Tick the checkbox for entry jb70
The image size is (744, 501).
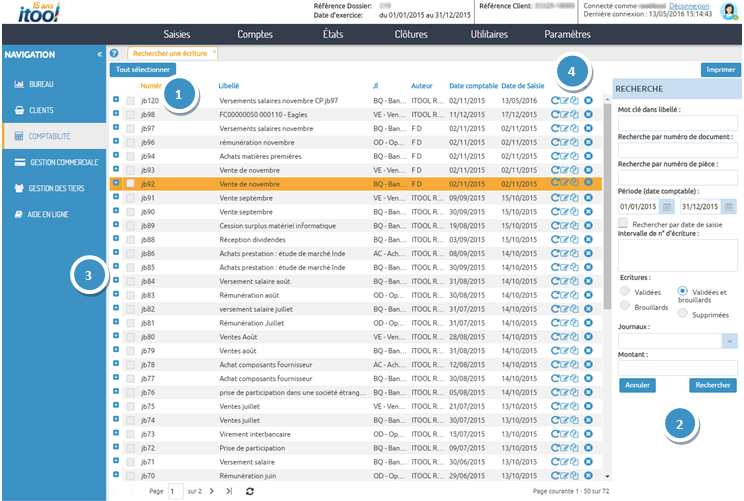[x=130, y=475]
